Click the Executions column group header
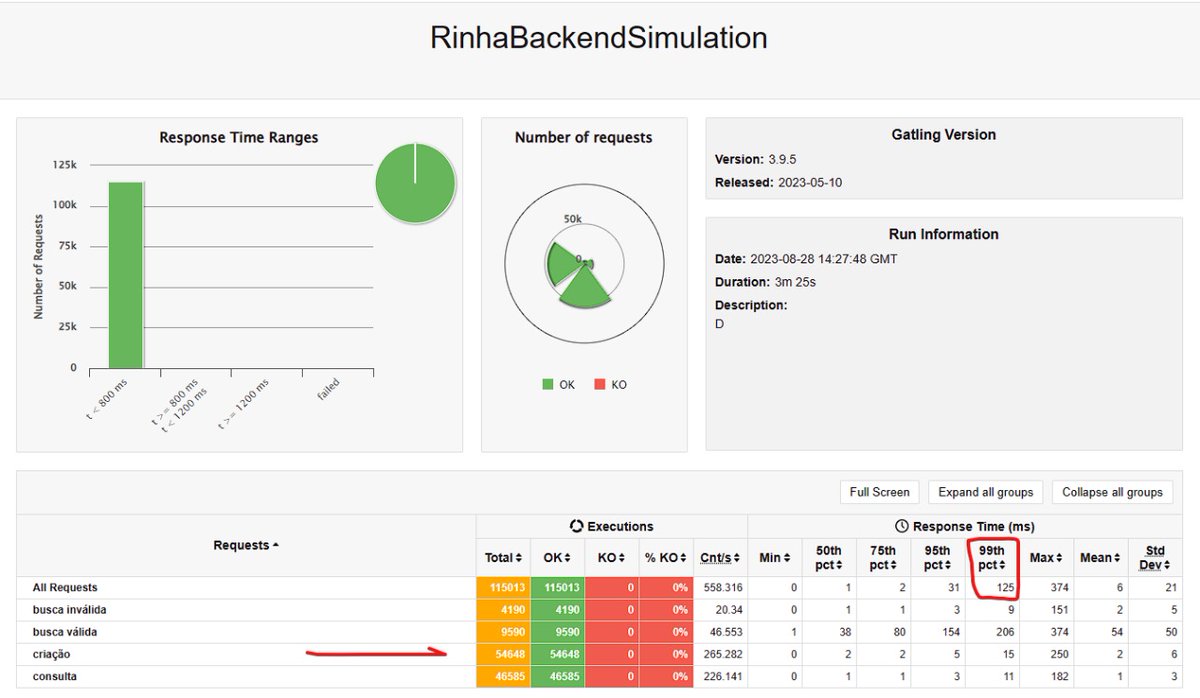Viewport: 1200px width, 698px height. pyautogui.click(x=611, y=526)
